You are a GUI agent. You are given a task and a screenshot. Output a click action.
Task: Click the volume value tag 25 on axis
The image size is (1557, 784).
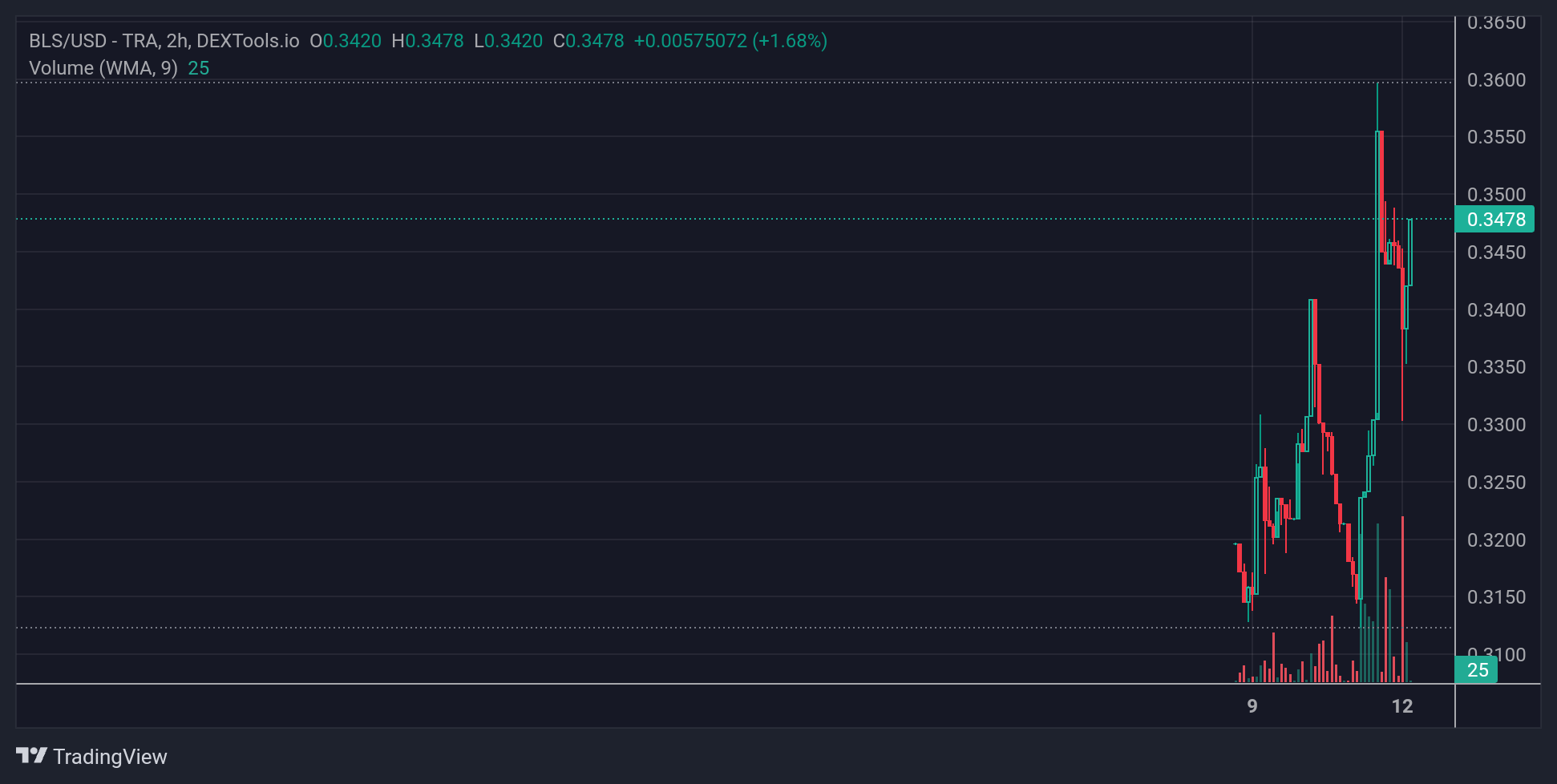click(x=1477, y=670)
